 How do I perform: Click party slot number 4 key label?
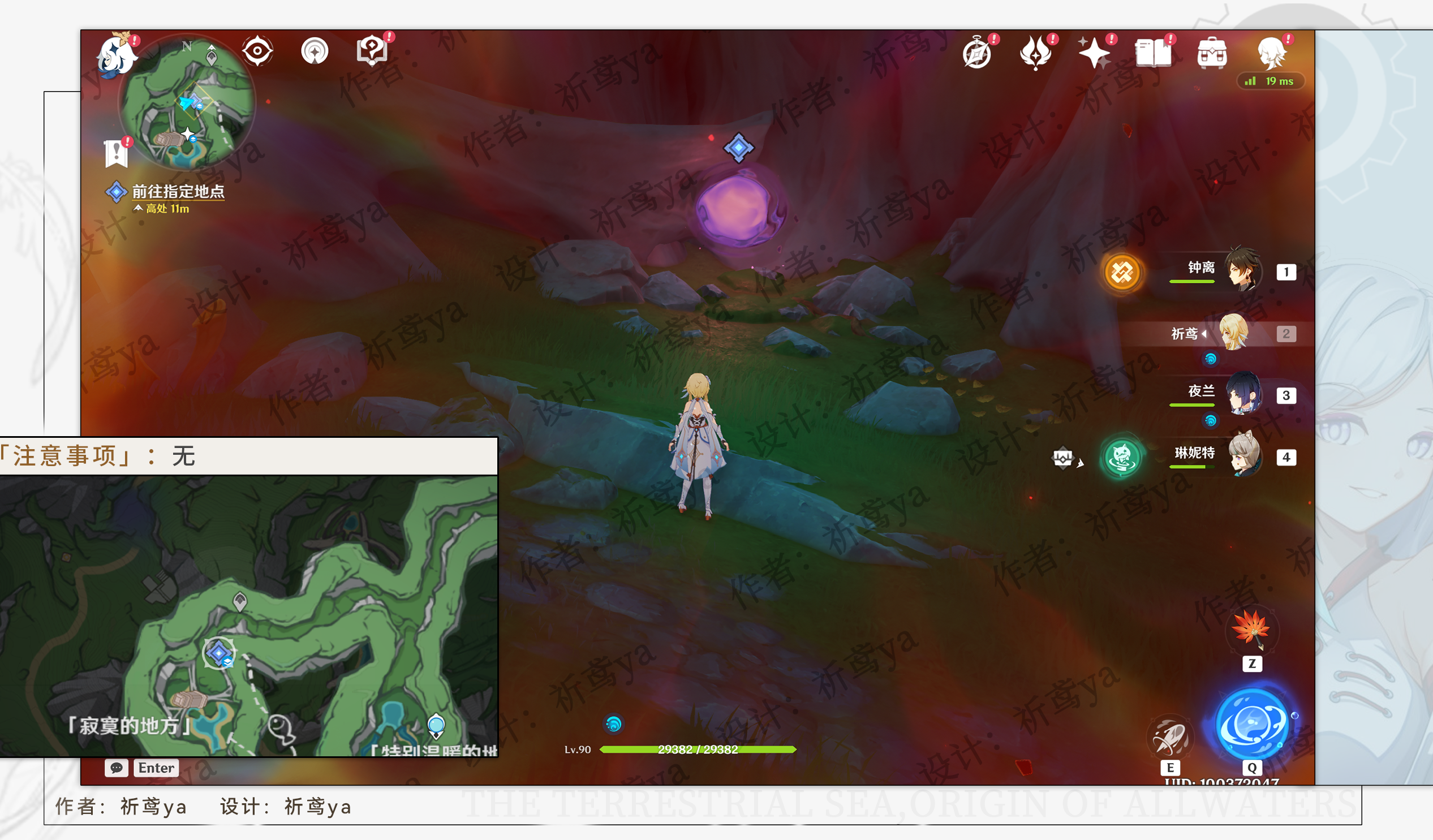tap(1286, 457)
